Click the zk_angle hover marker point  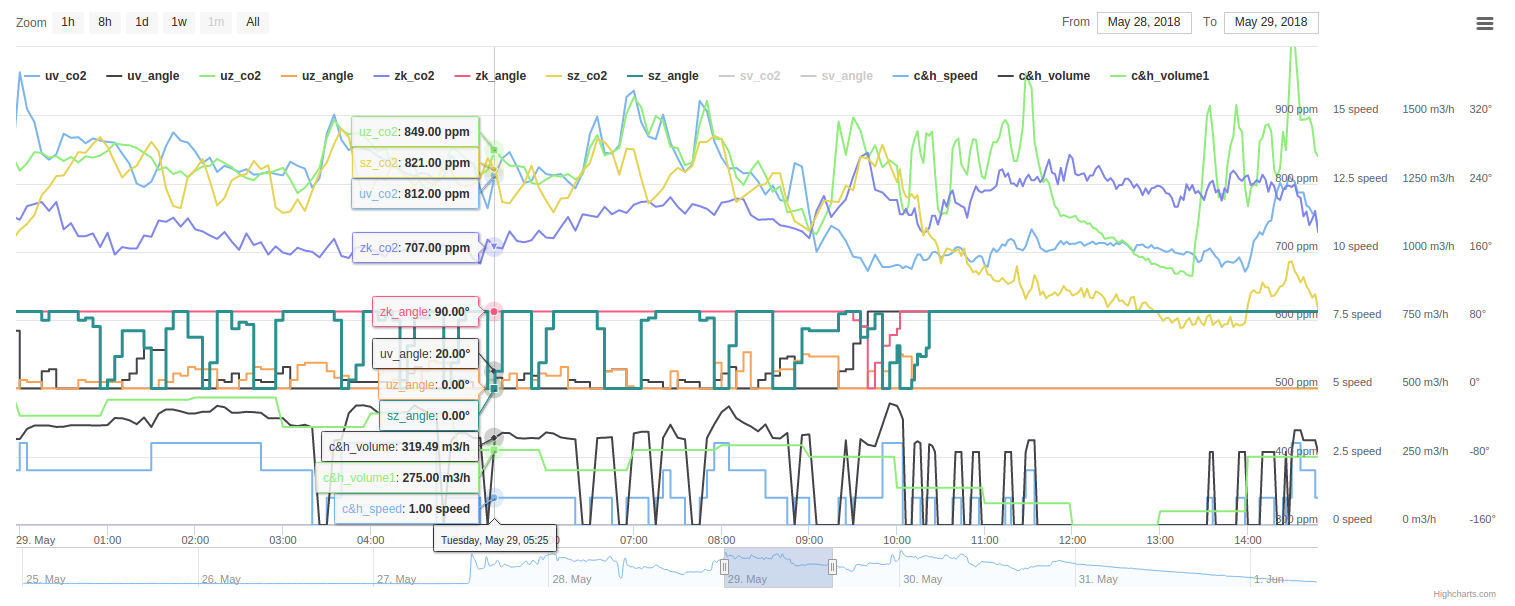tap(494, 312)
